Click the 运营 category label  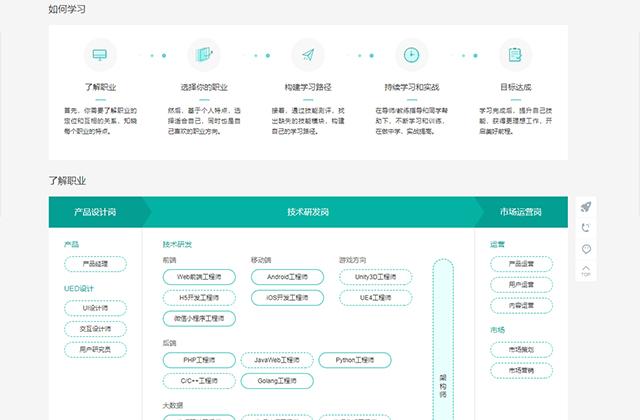[497, 244]
